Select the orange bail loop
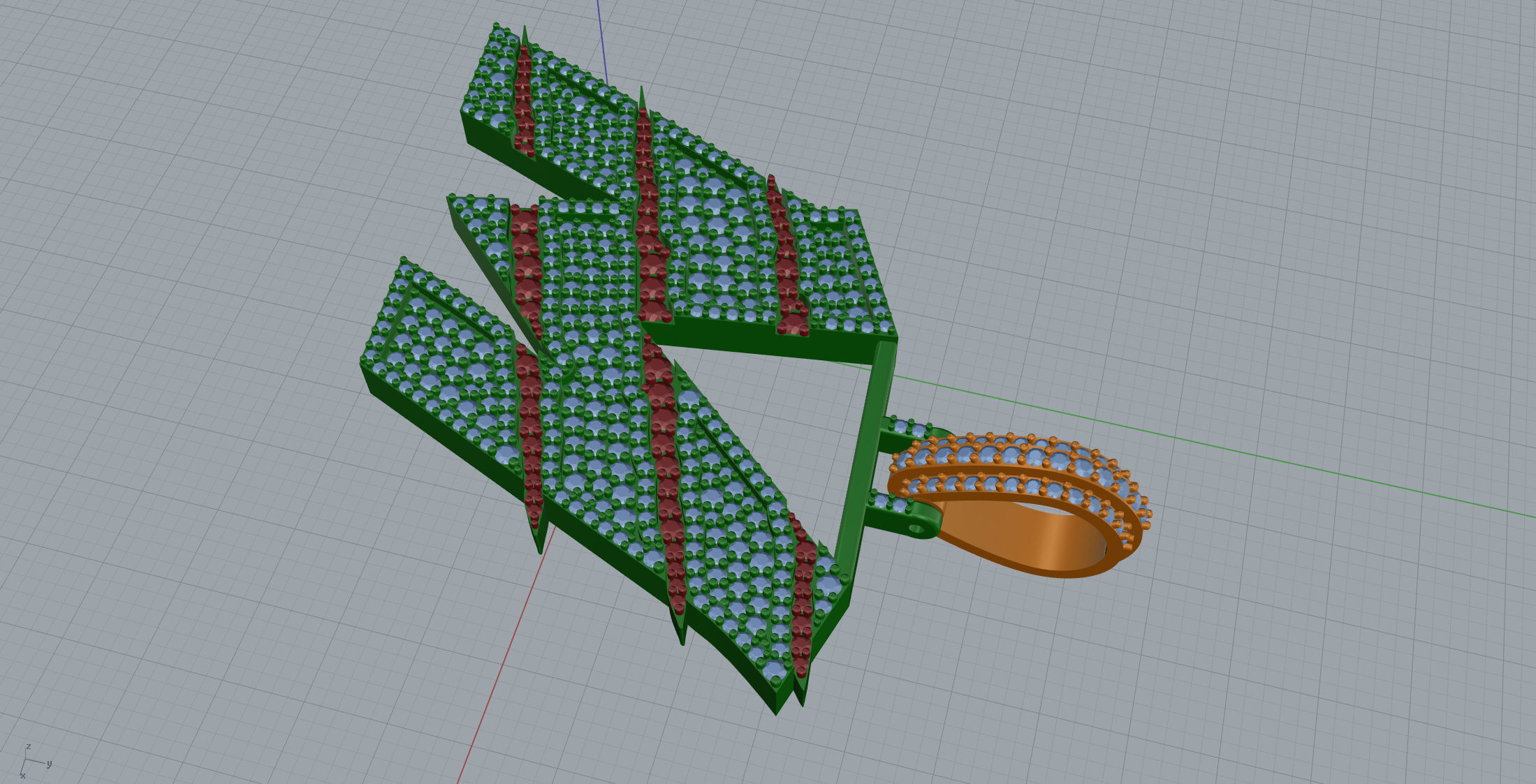 click(x=1021, y=506)
